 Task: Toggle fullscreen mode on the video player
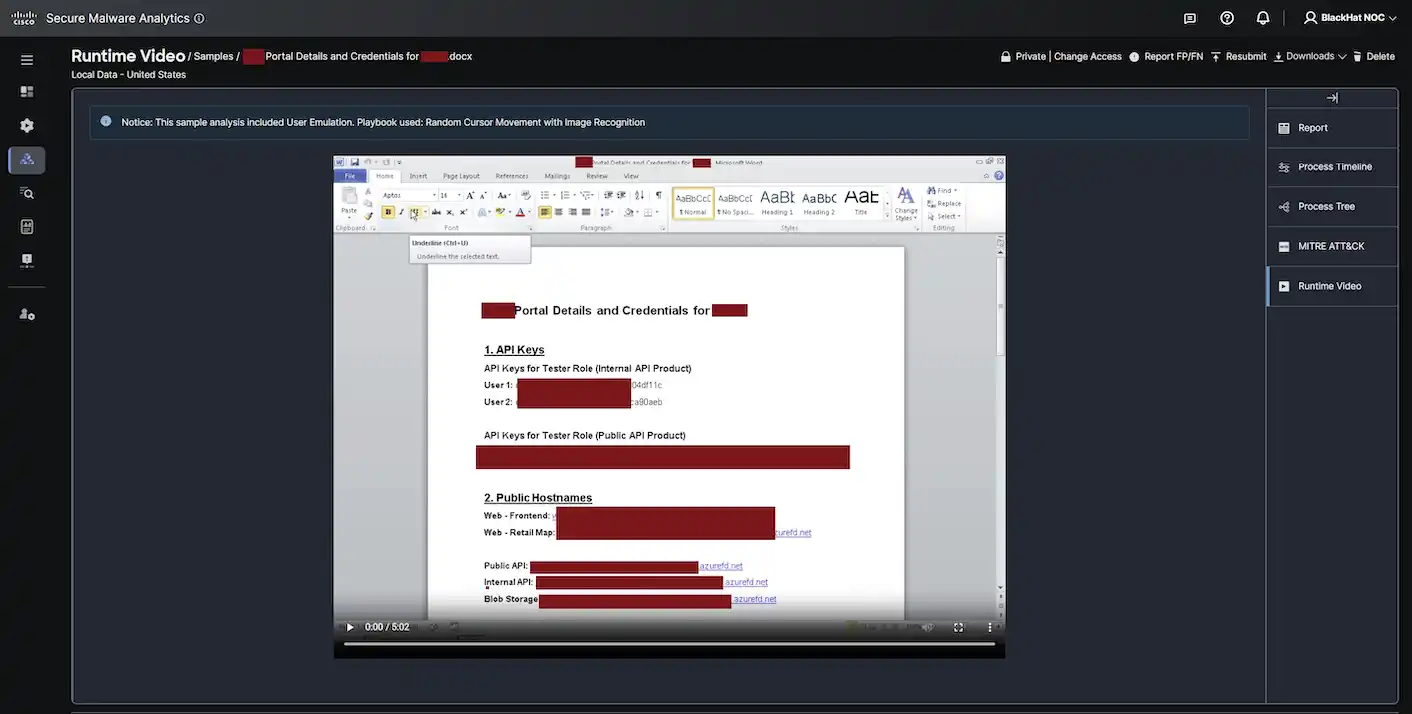pyautogui.click(x=958, y=627)
